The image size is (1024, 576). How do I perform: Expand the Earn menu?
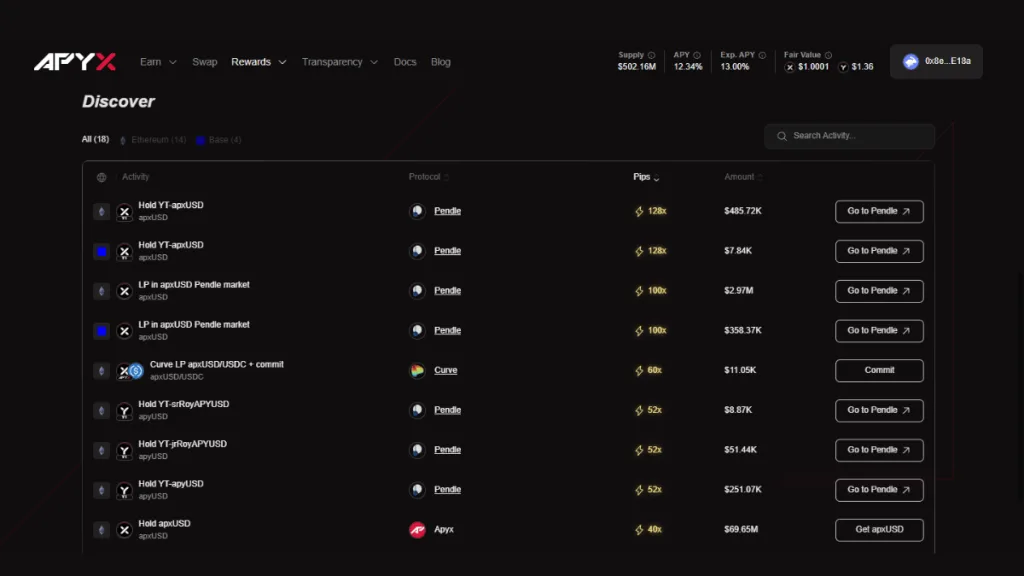pyautogui.click(x=158, y=62)
